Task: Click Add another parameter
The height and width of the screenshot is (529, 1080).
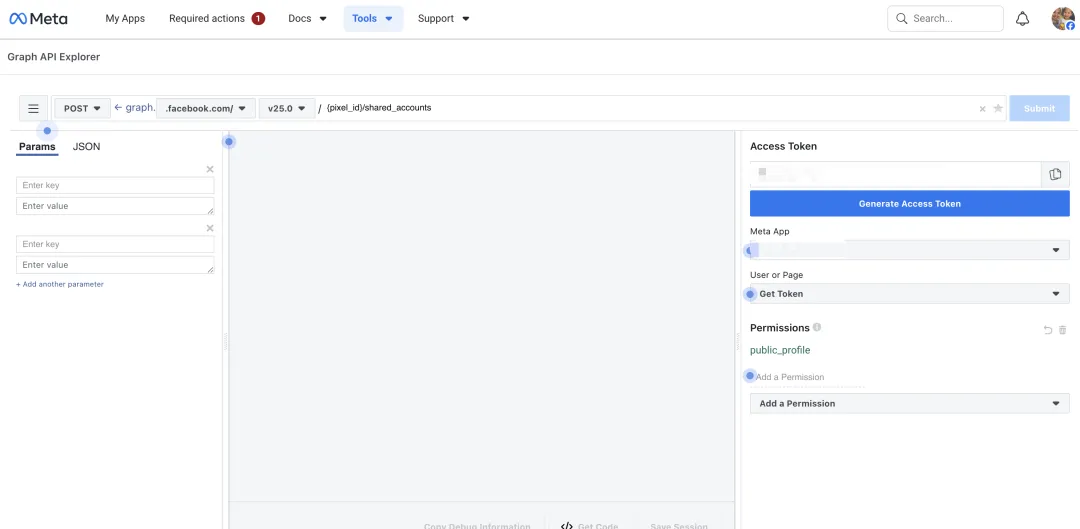Action: click(x=60, y=284)
